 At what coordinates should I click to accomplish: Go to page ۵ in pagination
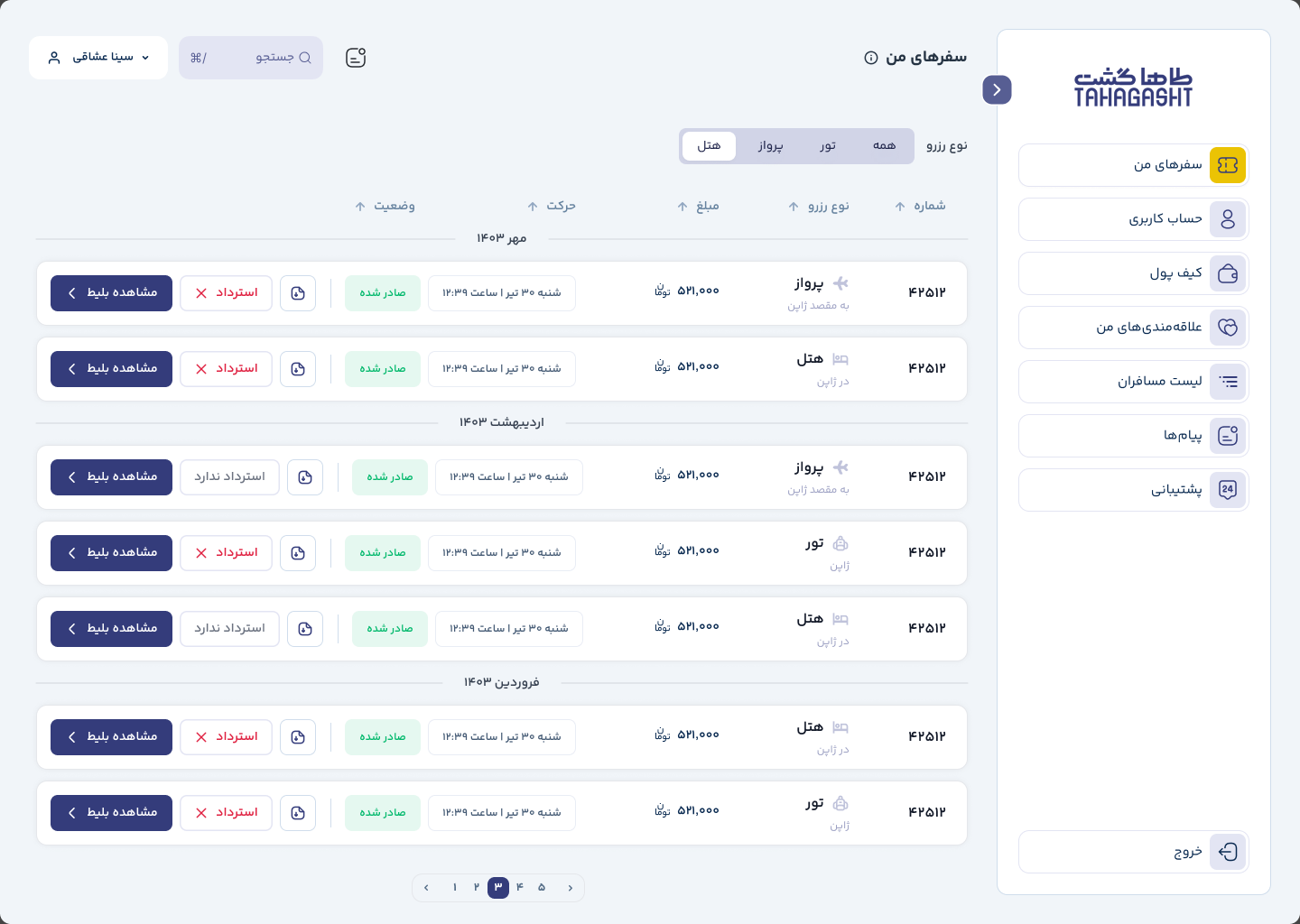(542, 888)
